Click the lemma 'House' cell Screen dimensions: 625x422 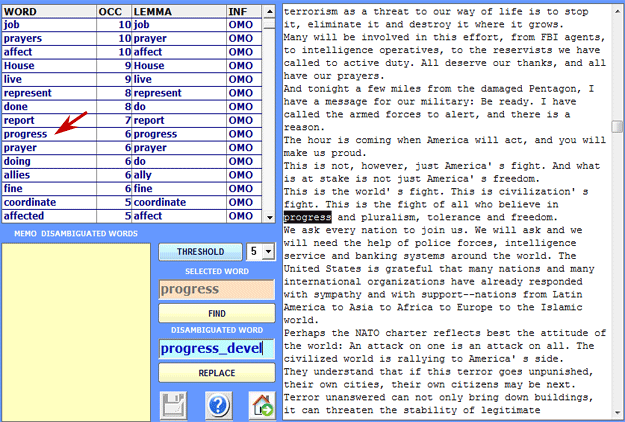(179, 65)
